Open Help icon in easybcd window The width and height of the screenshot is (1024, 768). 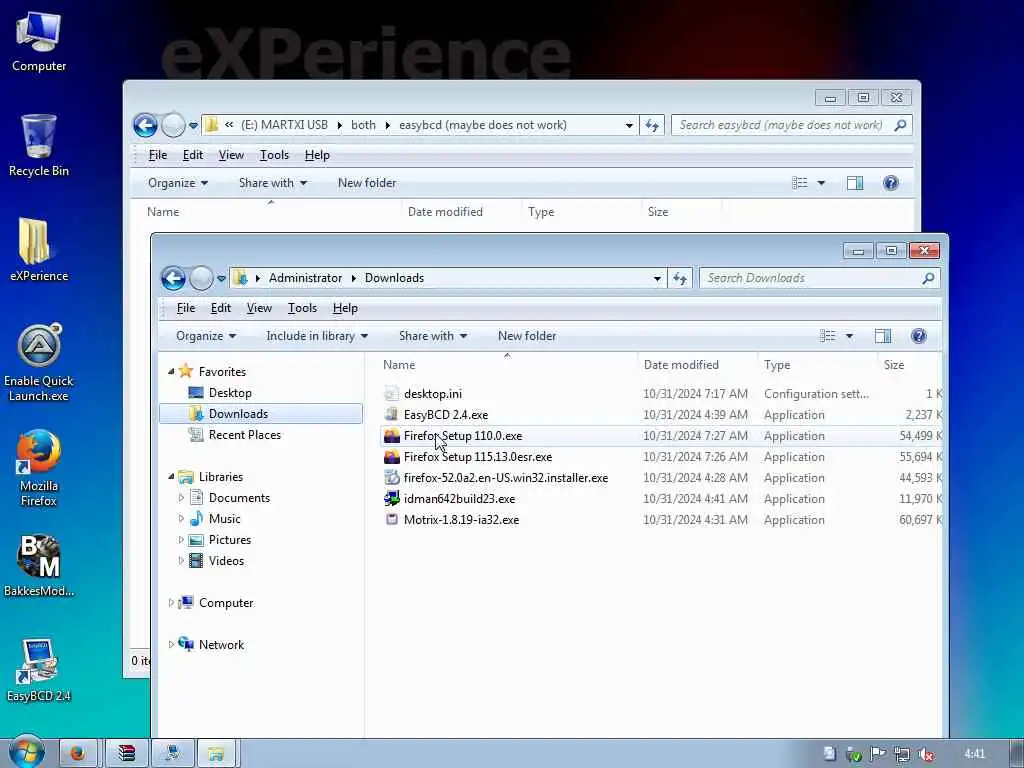[x=890, y=183]
